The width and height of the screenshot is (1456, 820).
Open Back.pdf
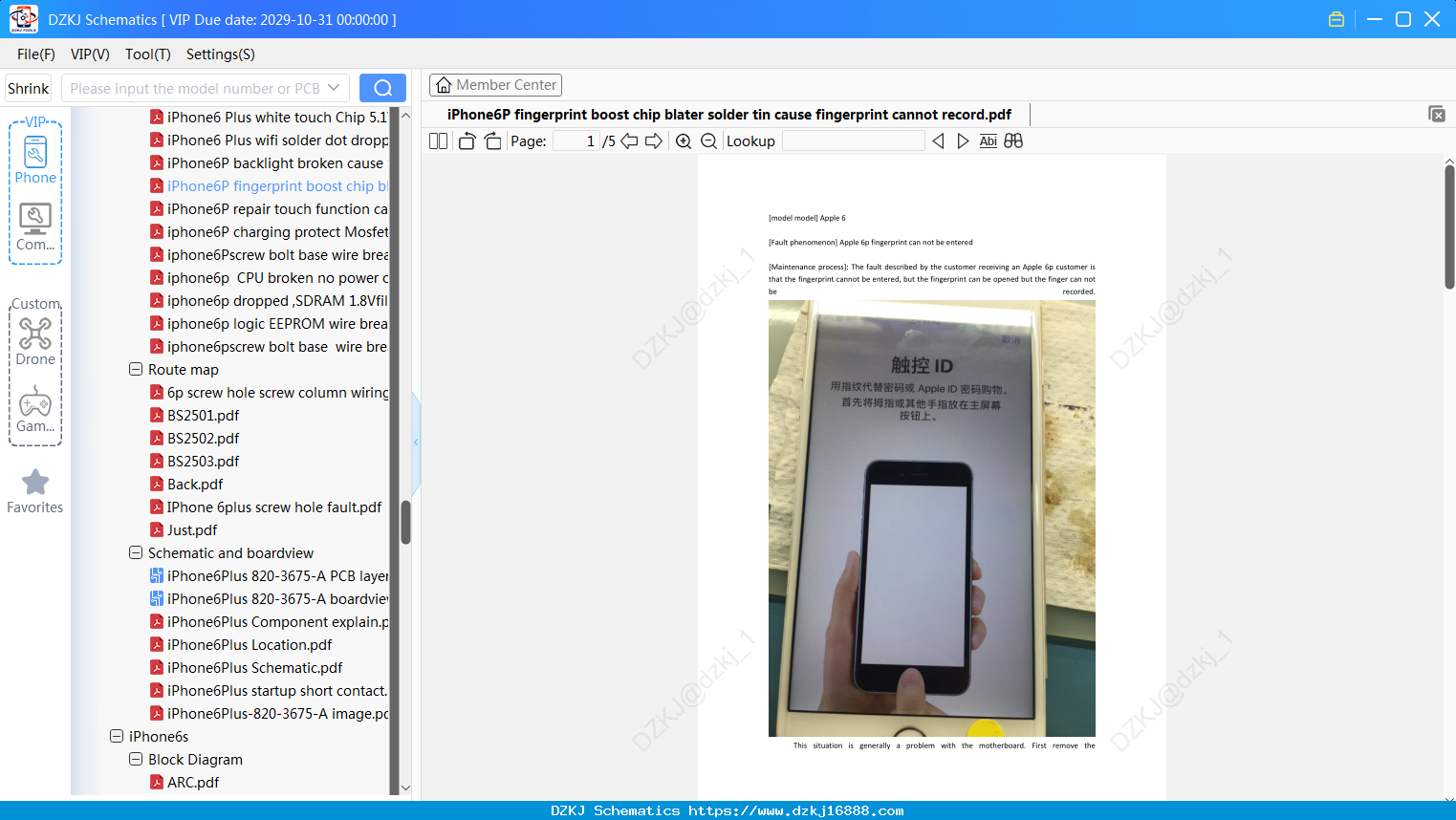tap(186, 484)
